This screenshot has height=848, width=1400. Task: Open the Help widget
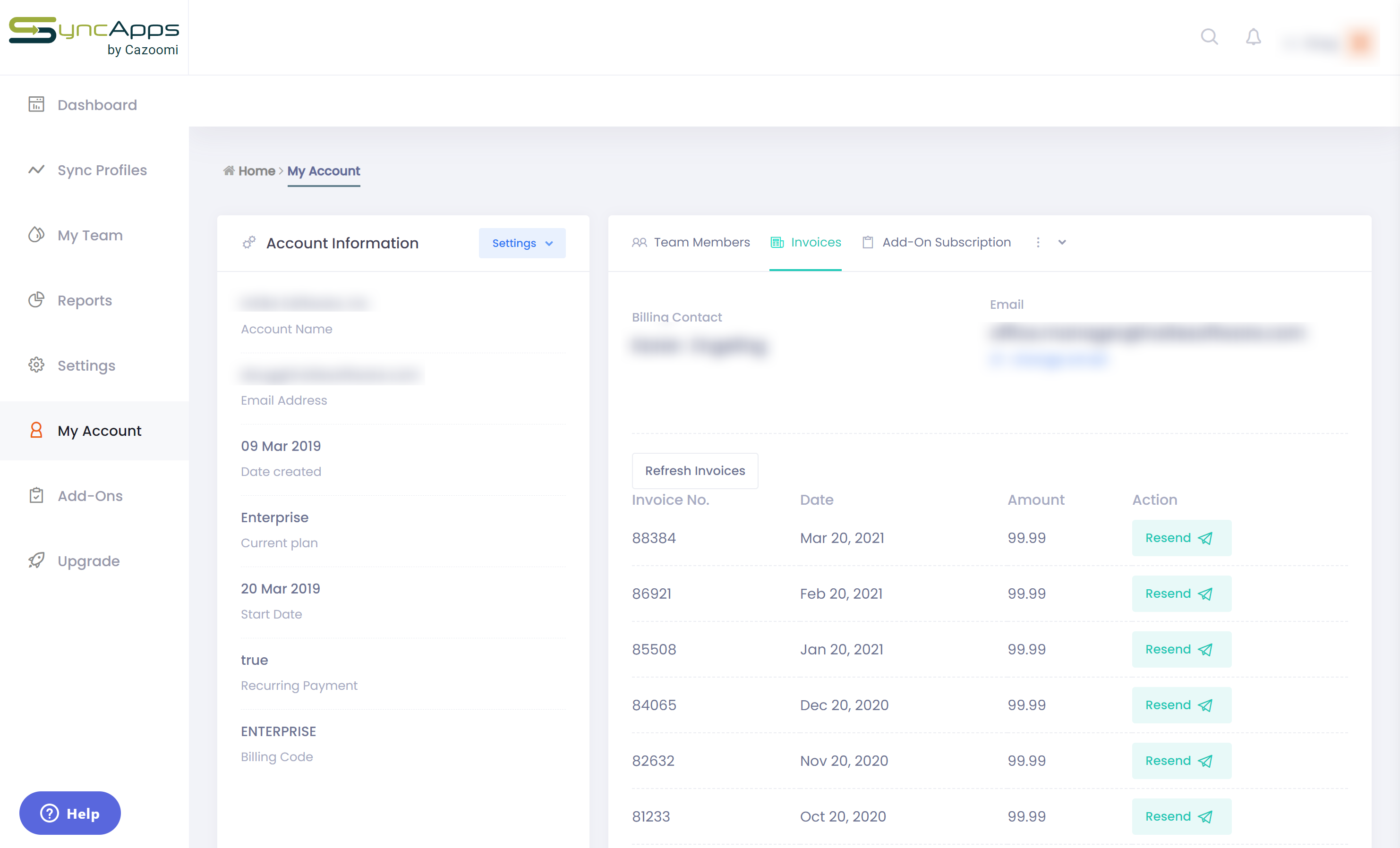pos(70,813)
